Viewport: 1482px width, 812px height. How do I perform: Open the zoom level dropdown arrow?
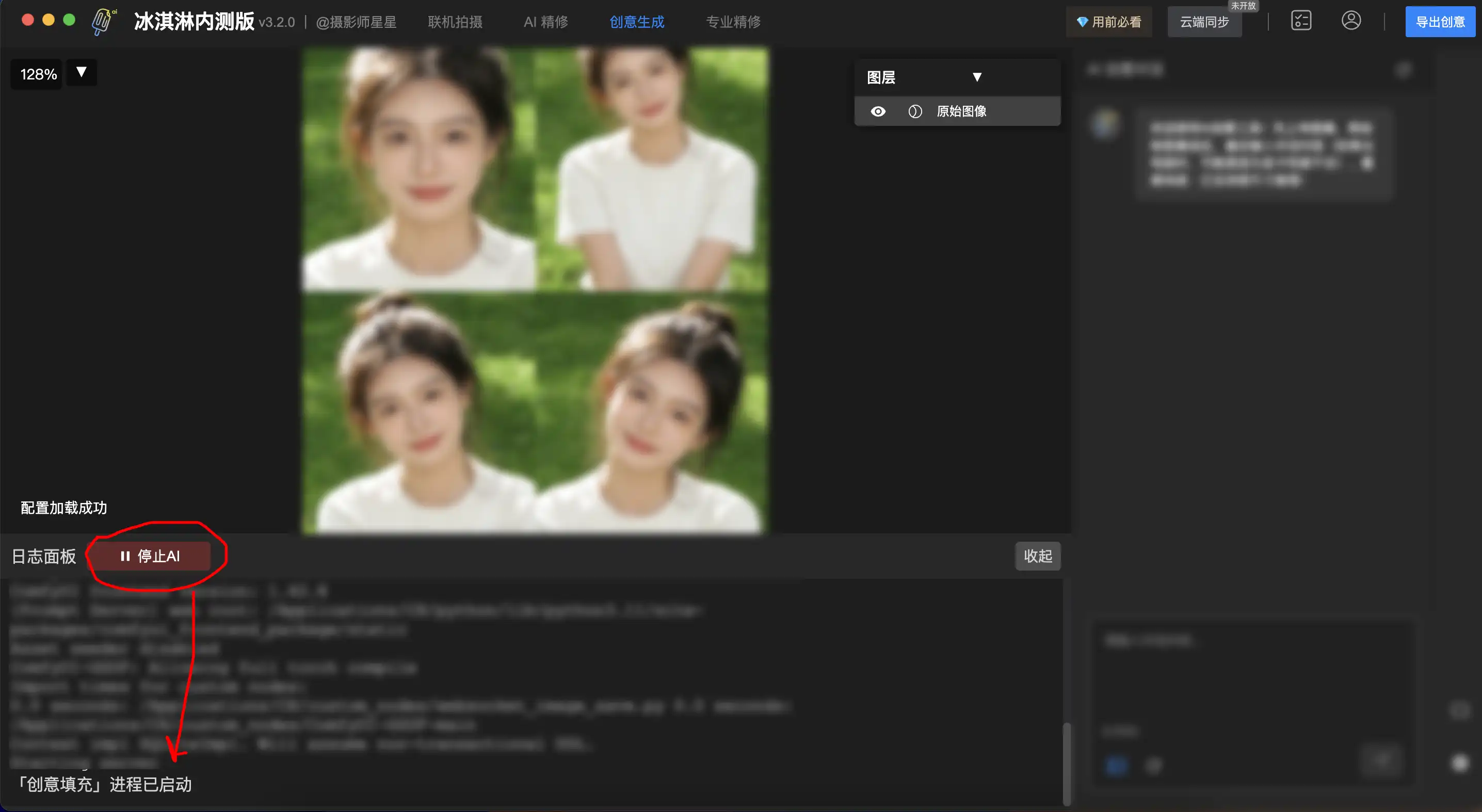81,72
